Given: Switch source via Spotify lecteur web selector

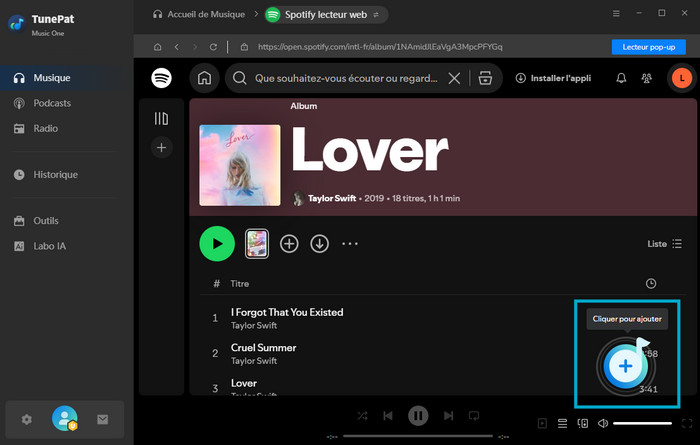Looking at the screenshot, I should tap(326, 15).
